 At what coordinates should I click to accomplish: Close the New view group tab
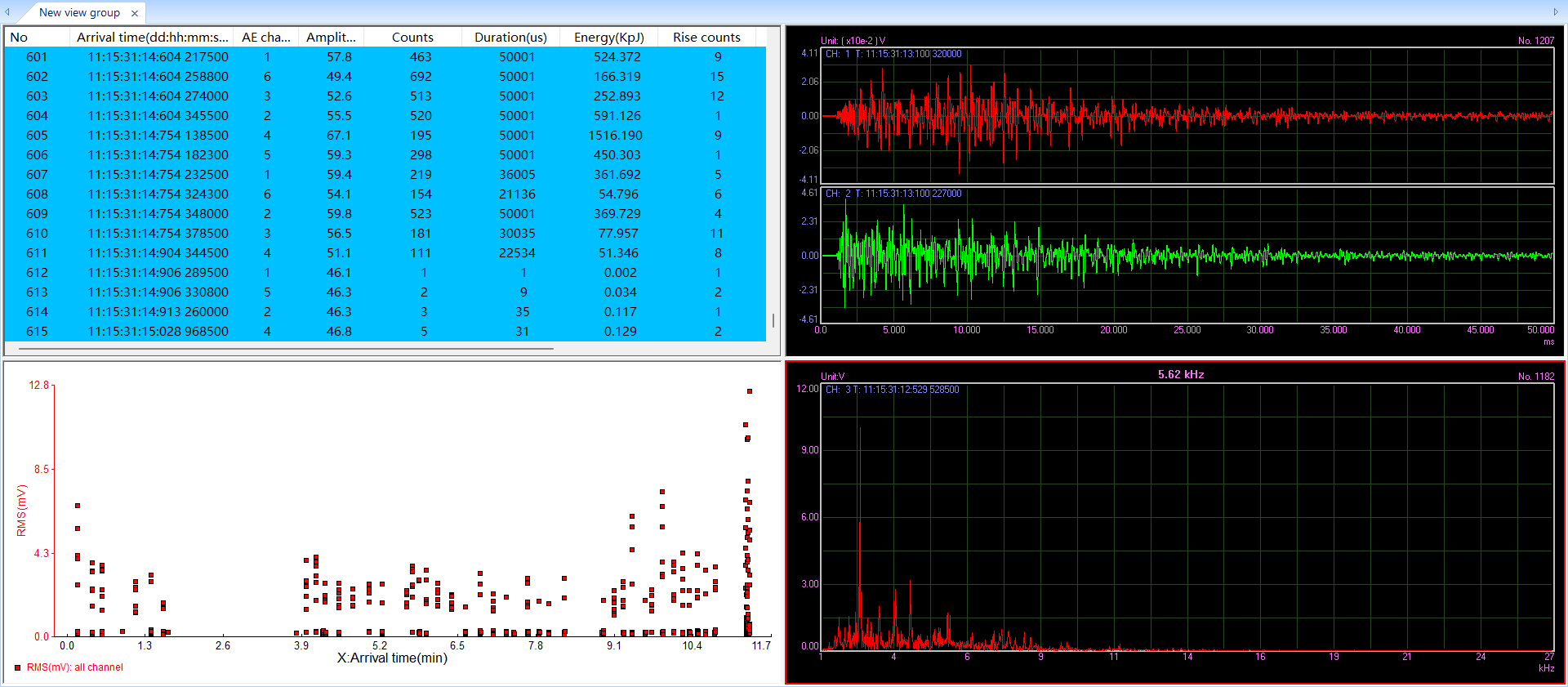click(x=135, y=13)
